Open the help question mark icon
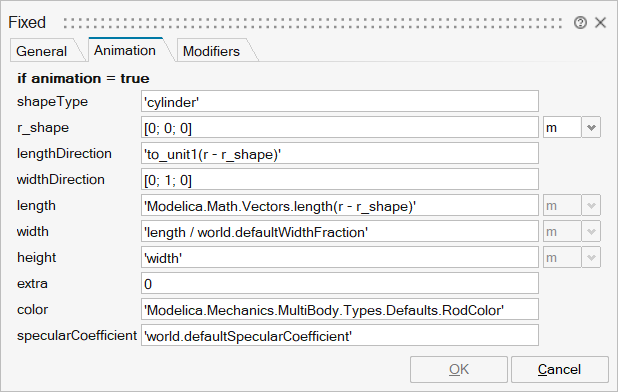 point(580,23)
